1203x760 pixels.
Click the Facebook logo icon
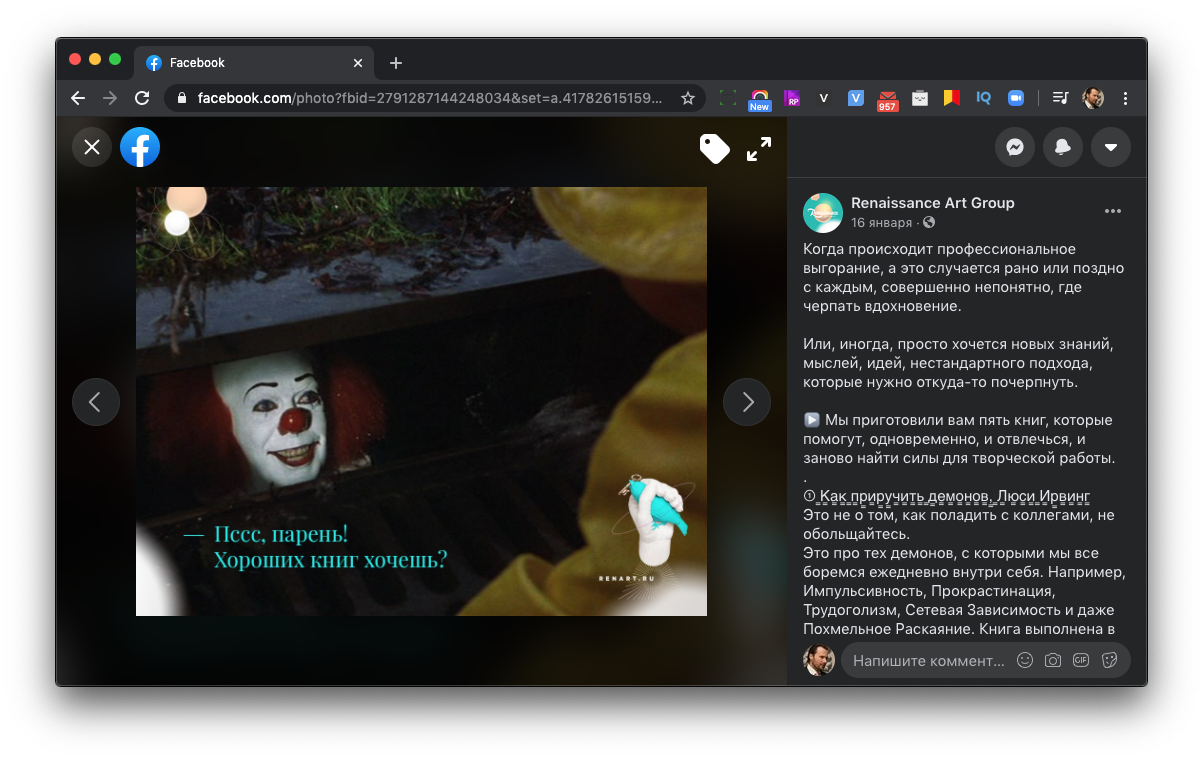tap(140, 148)
